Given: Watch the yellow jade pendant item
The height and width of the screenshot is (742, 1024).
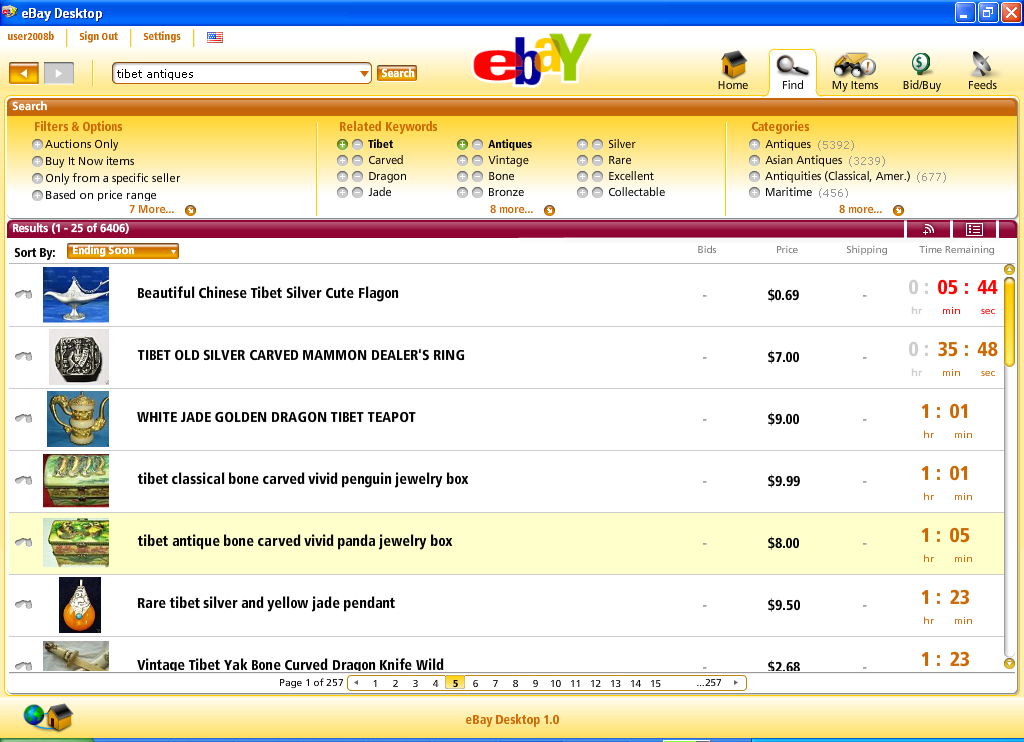Looking at the screenshot, I should click(24, 604).
